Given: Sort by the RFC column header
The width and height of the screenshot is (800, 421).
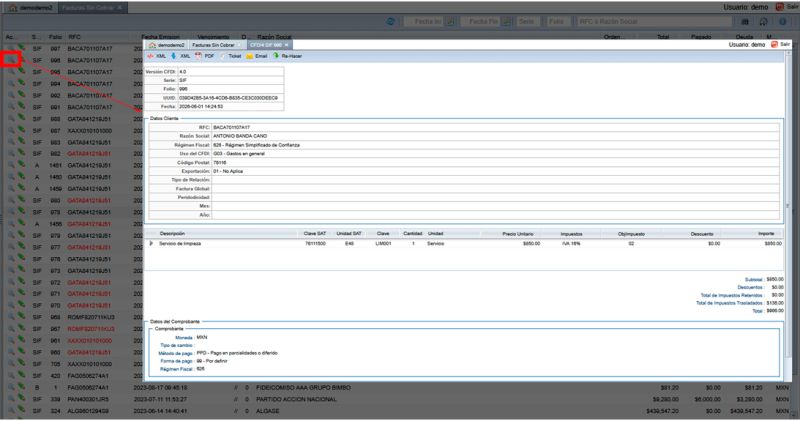Looking at the screenshot, I should click(x=74, y=37).
